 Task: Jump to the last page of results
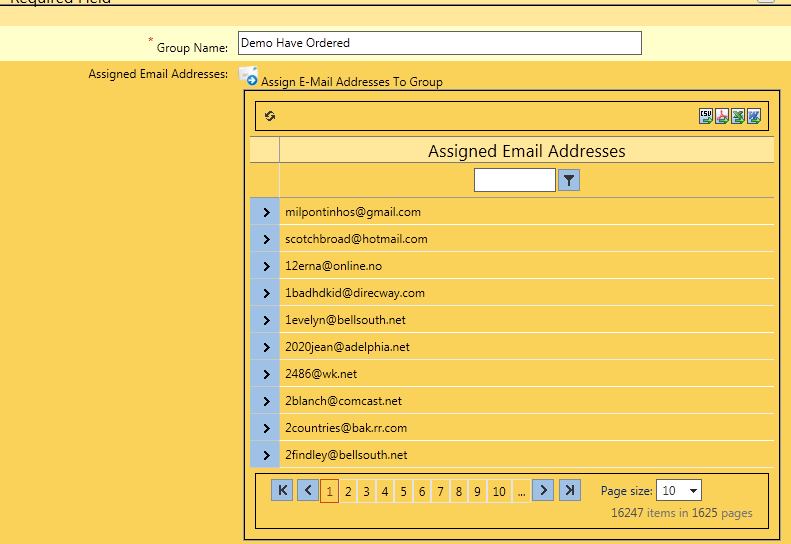point(570,490)
